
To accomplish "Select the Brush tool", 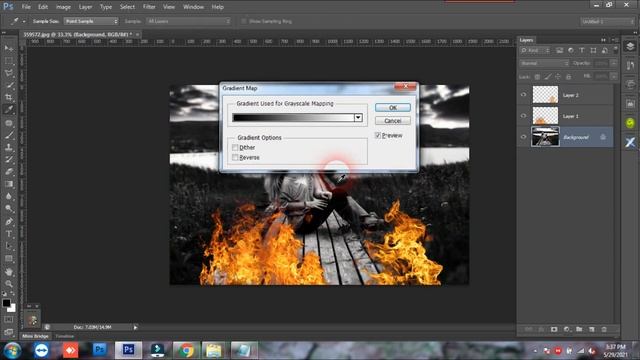I will point(9,135).
